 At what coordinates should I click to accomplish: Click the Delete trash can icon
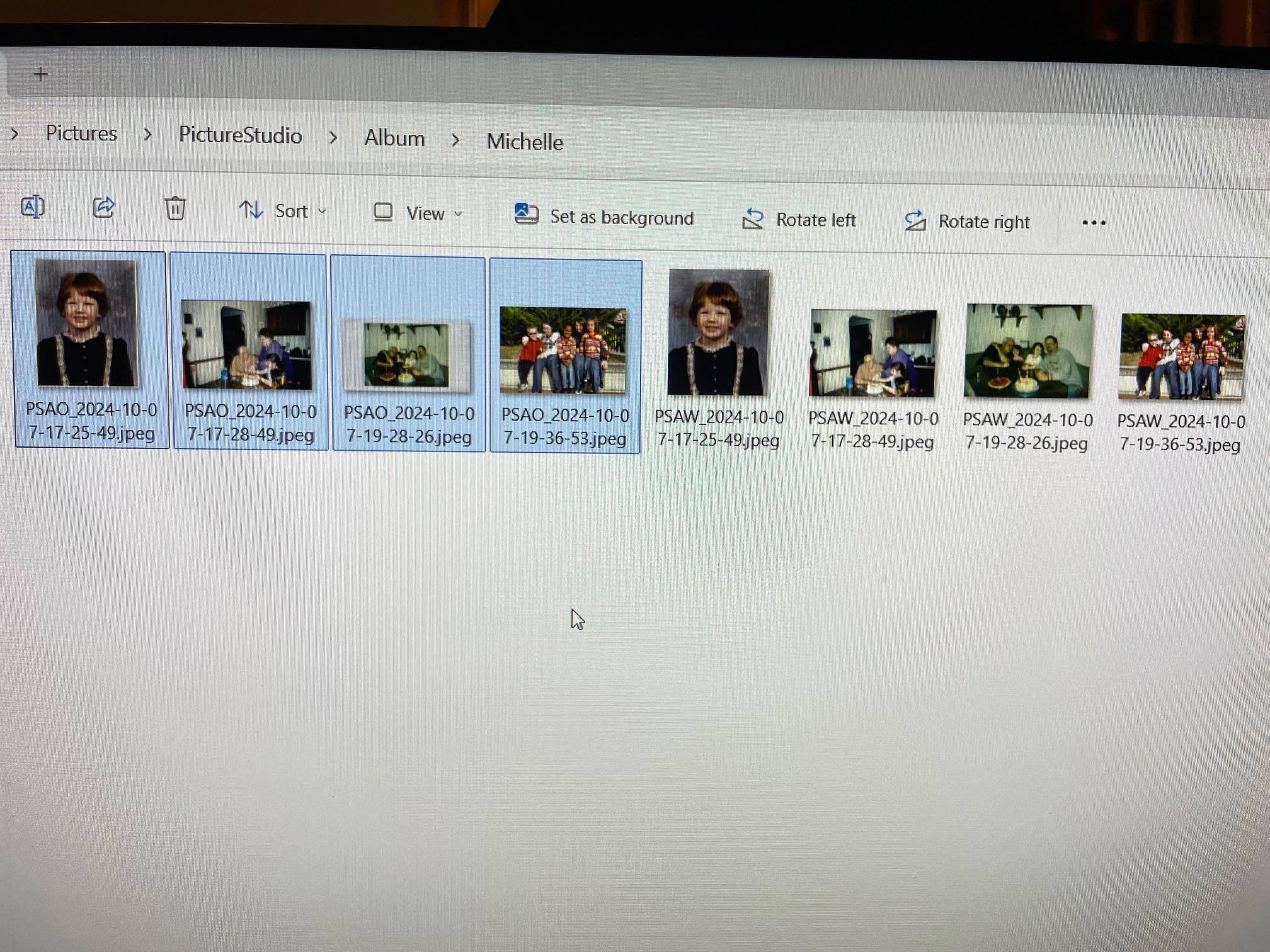[x=175, y=208]
